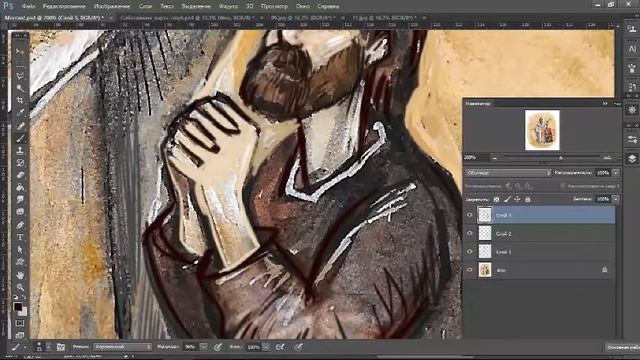Enable airbrush build-up icon in options bar
640x360 pixels.
pyautogui.click(x=280, y=347)
